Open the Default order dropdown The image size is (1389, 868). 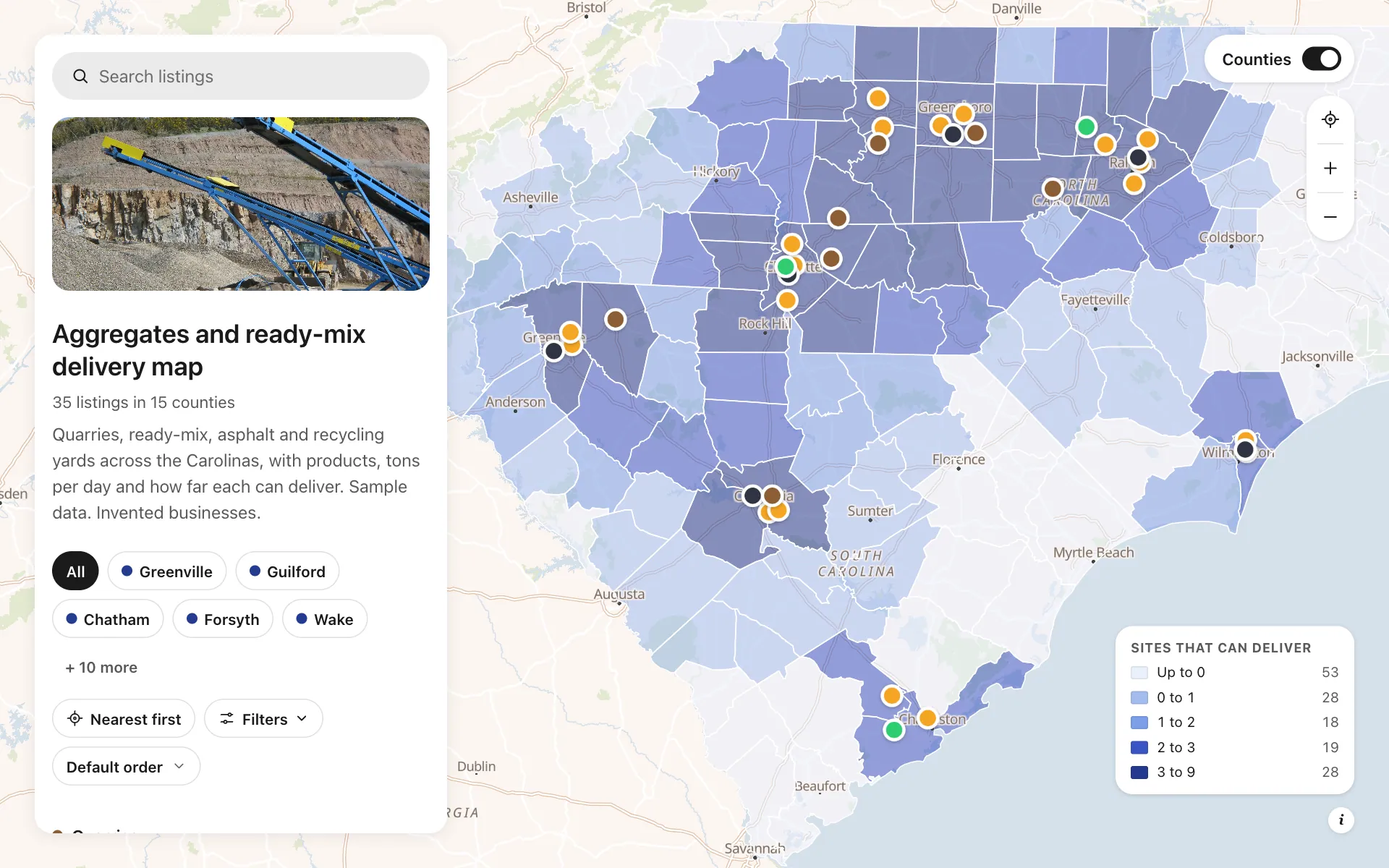coord(126,767)
